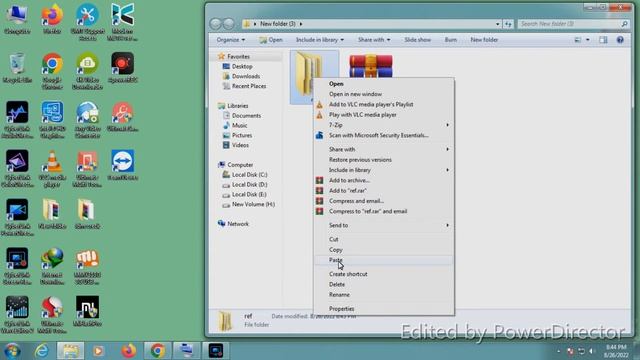The width and height of the screenshot is (640, 360).
Task: Click the search magnifier icon
Action: tap(624, 24)
